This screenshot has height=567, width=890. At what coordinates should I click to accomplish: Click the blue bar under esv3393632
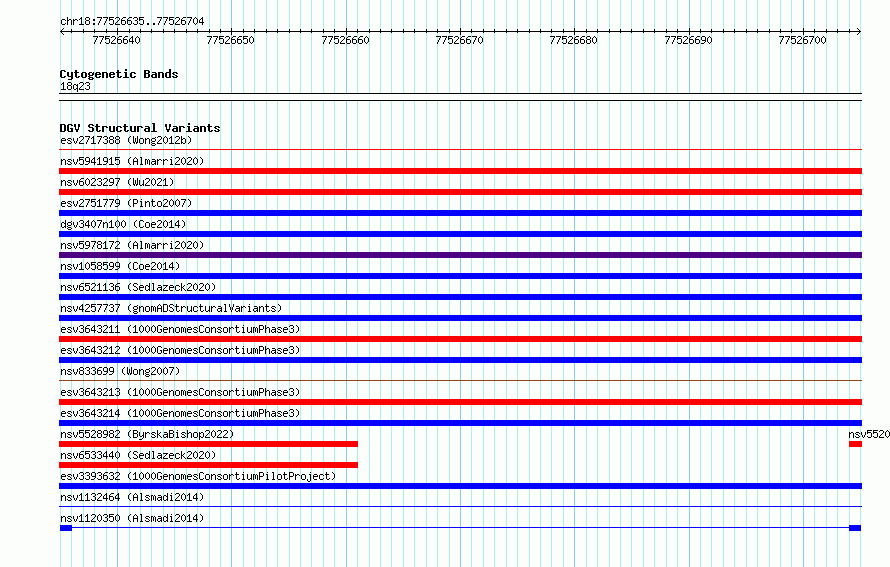click(x=460, y=486)
